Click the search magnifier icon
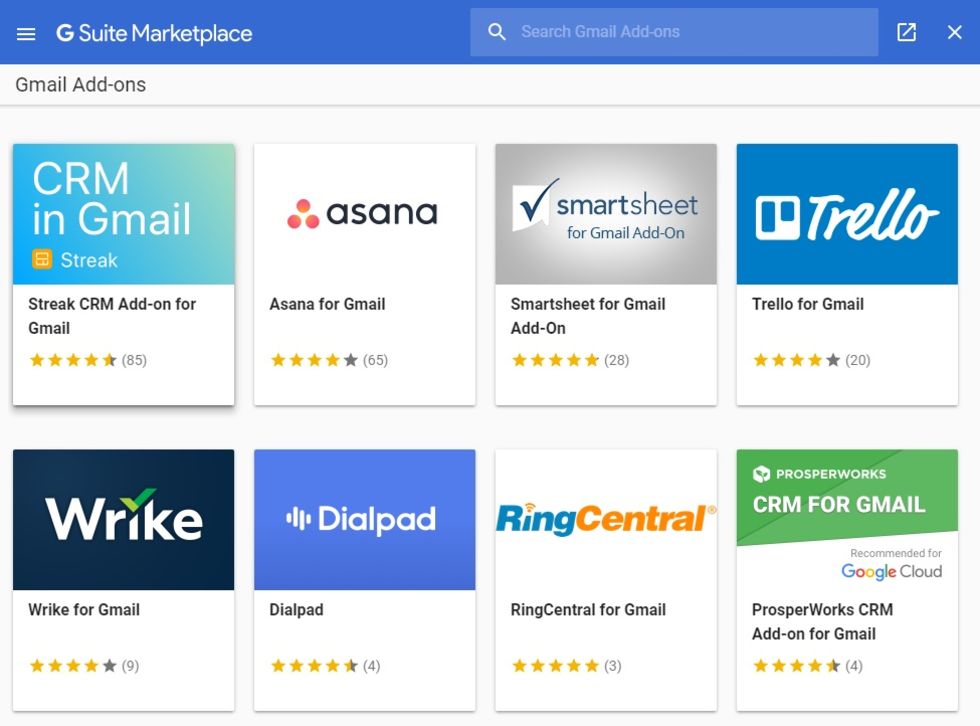980x726 pixels. coord(497,32)
